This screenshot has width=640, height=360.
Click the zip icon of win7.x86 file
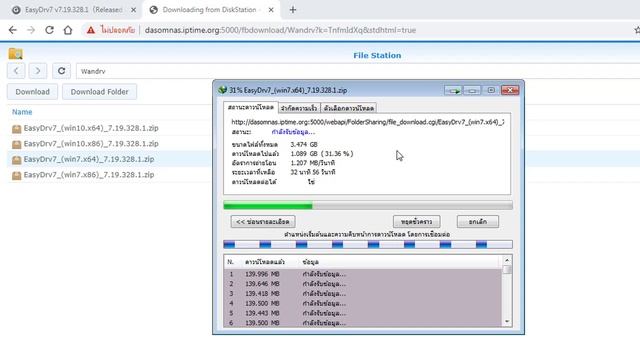pos(16,176)
